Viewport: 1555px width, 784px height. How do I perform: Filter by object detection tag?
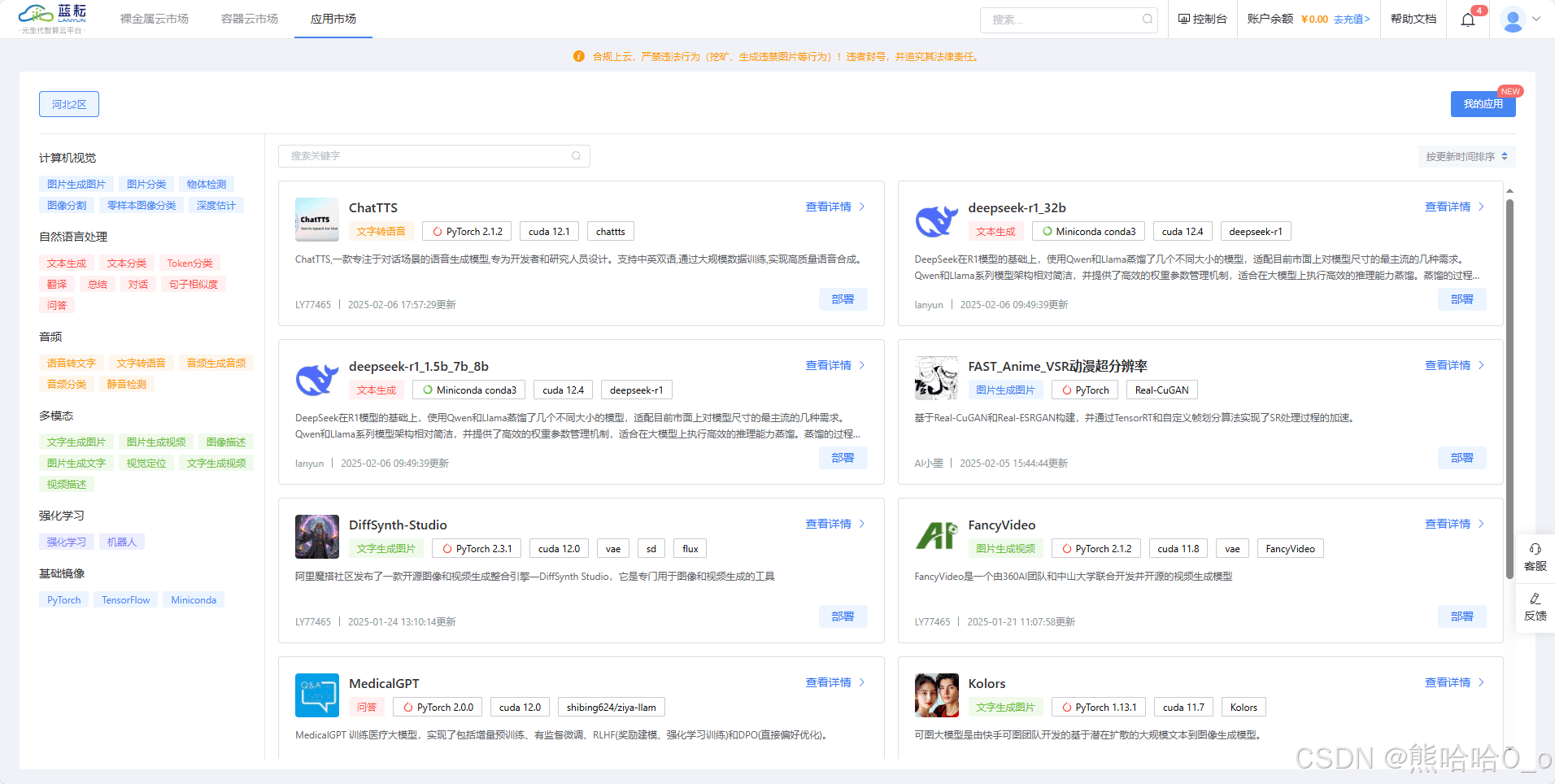tap(207, 185)
